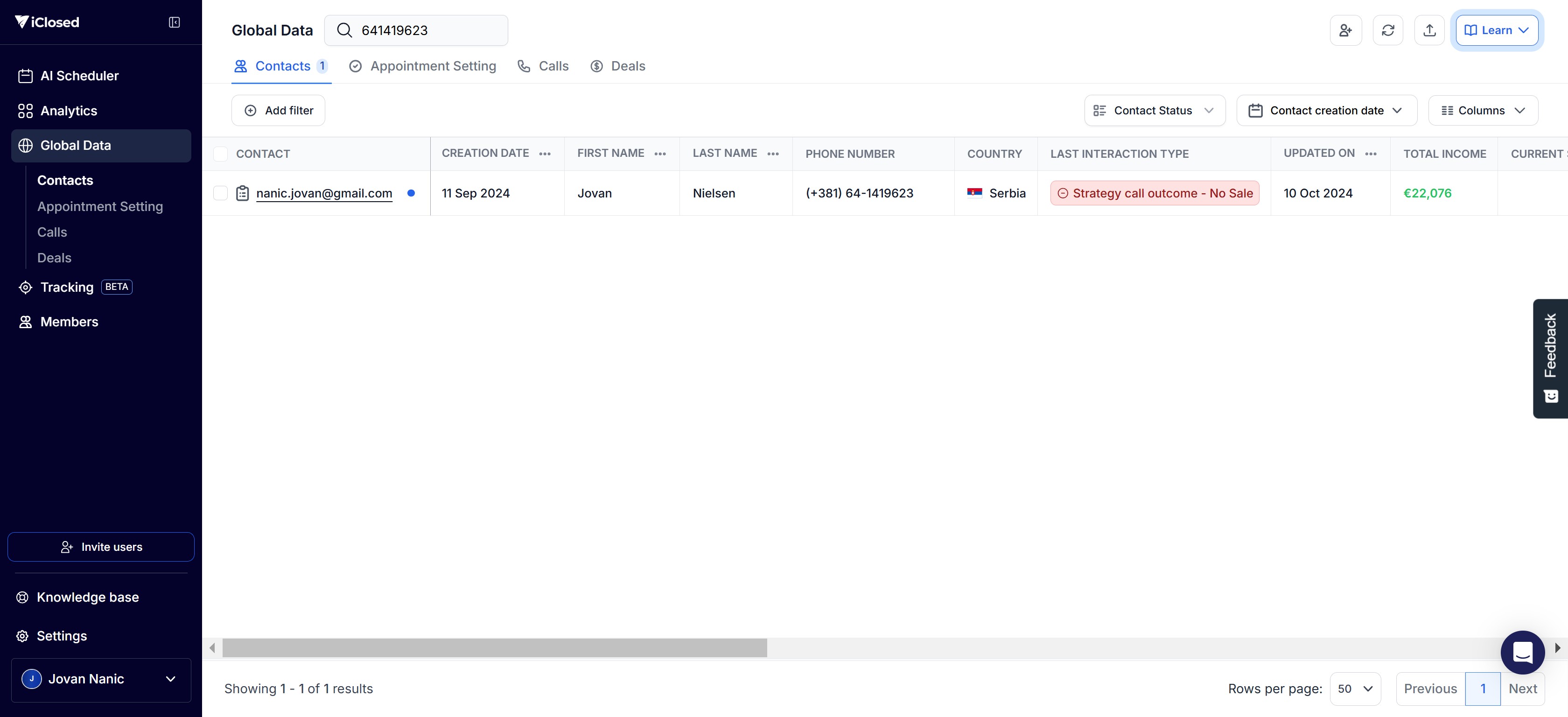
Task: Click the export upload icon
Action: point(1429,30)
